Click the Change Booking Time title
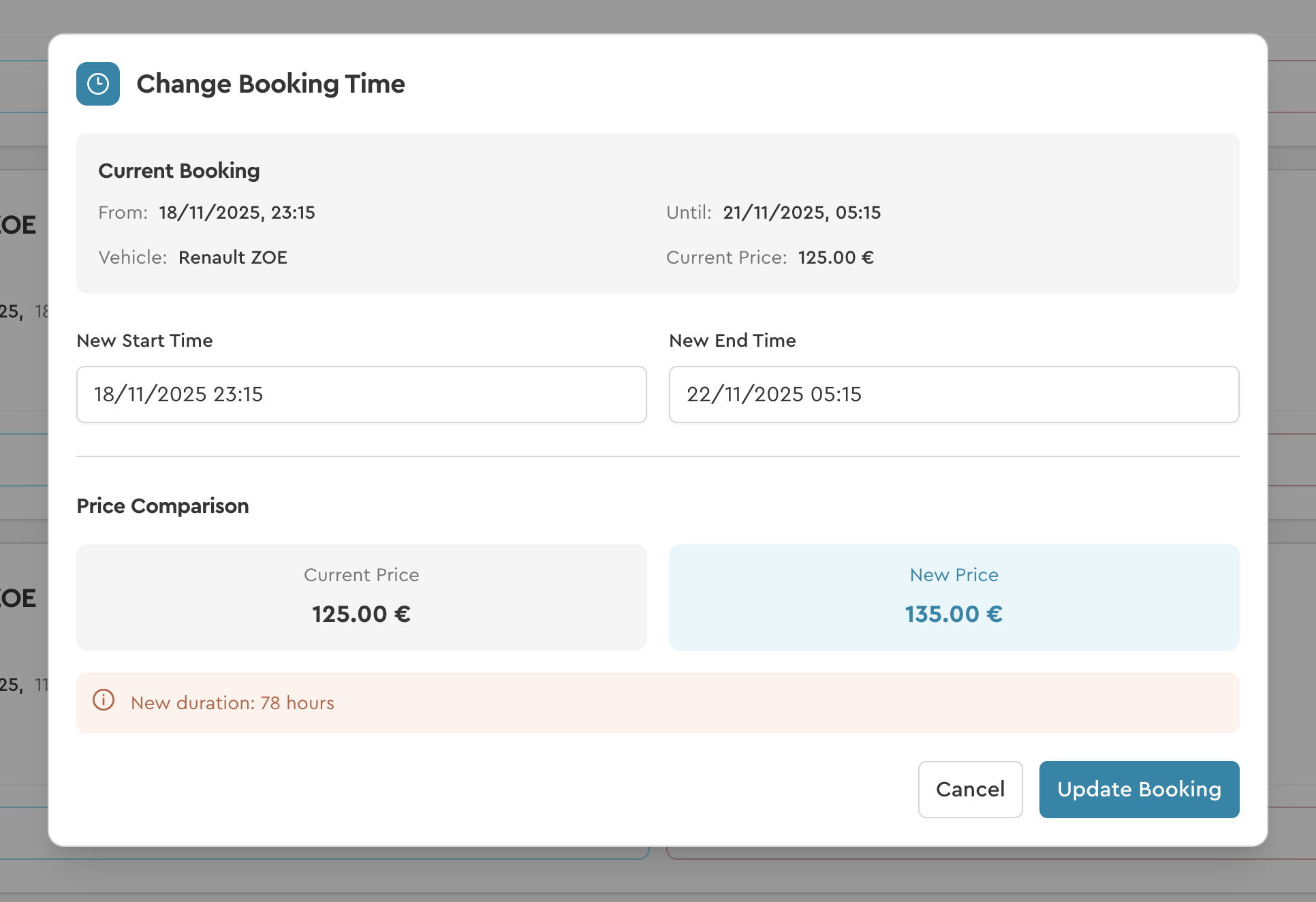 coord(270,84)
